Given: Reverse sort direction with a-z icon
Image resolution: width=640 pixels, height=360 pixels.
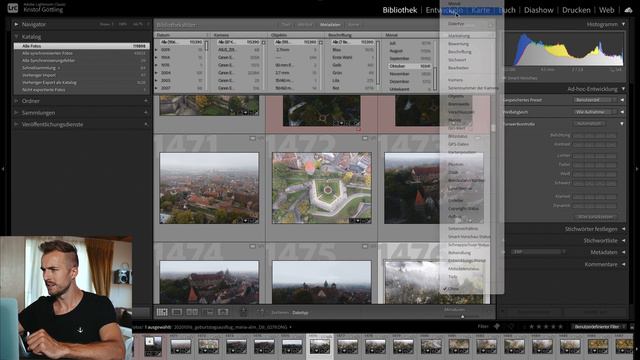Looking at the screenshot, I should point(260,312).
